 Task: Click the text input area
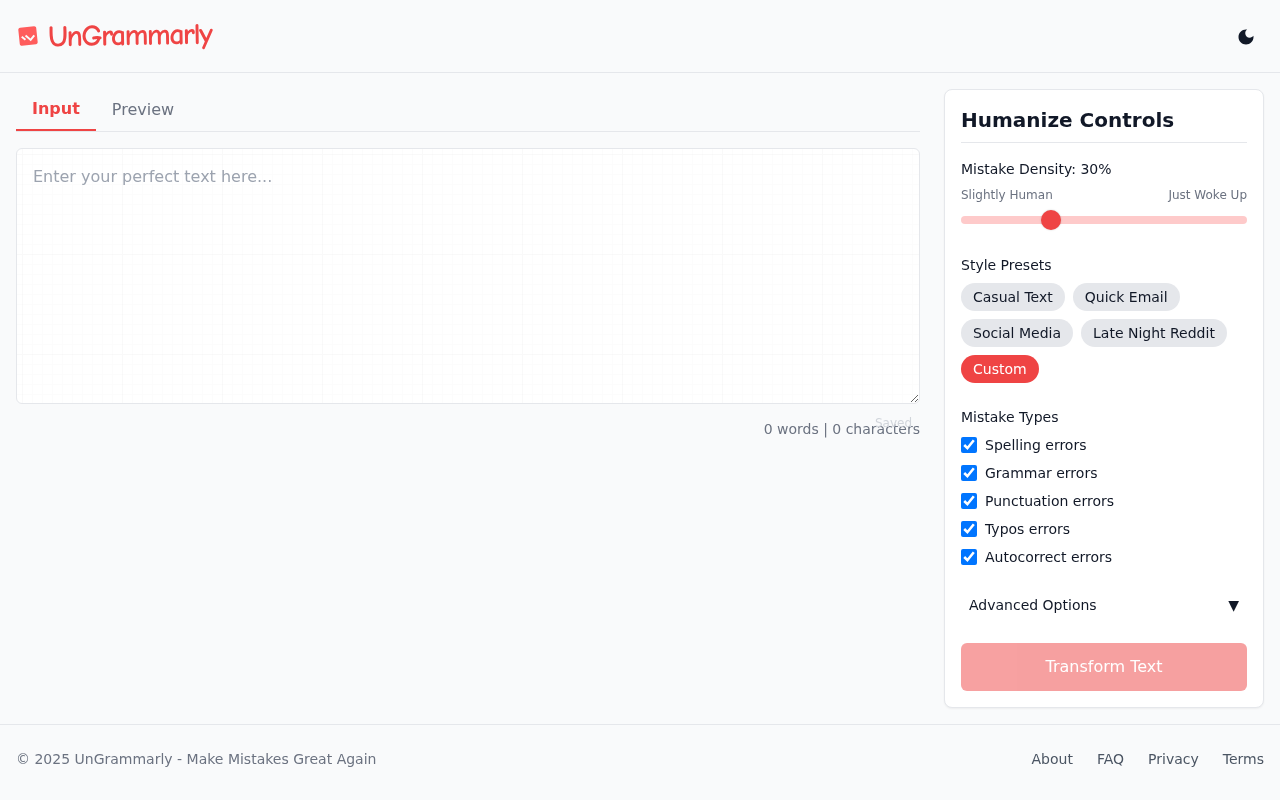click(x=468, y=275)
